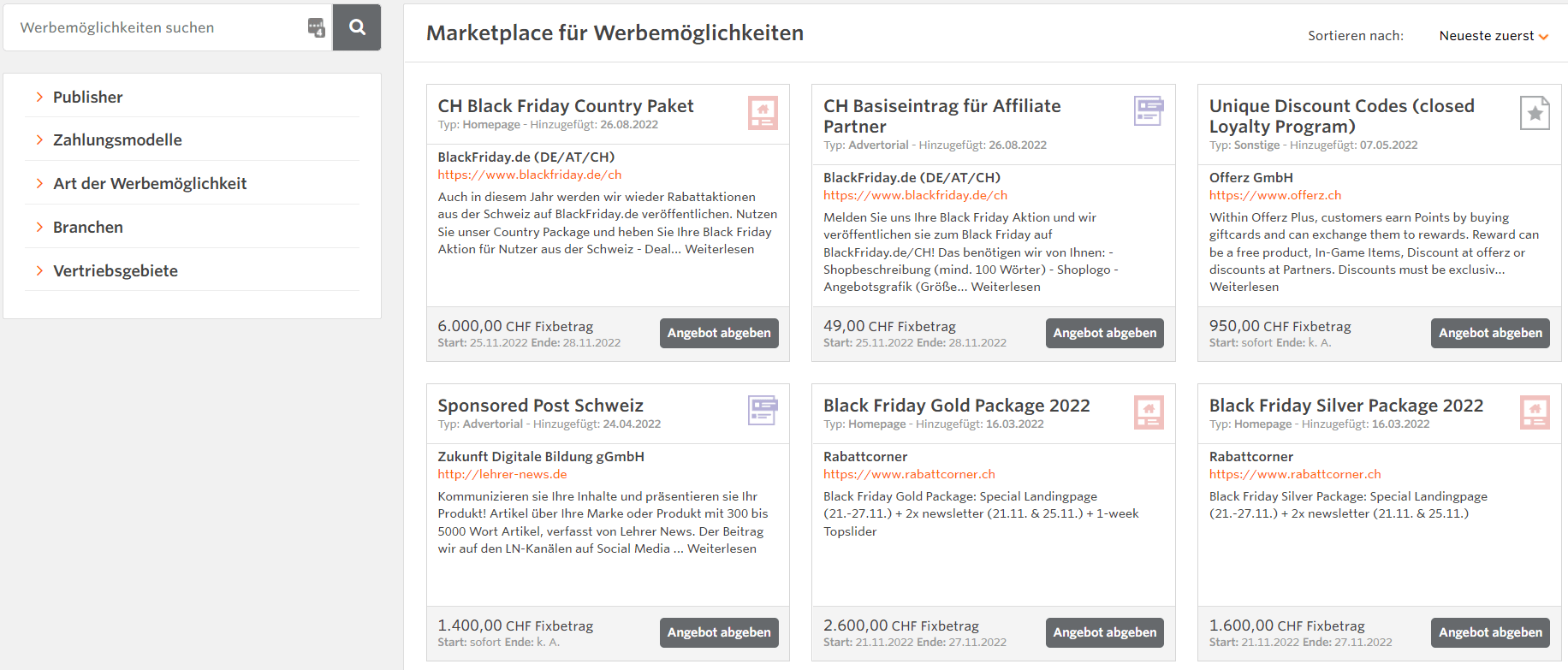The width and height of the screenshot is (1568, 670).
Task: Click homepage icon on Black Friday Silver Package
Action: click(x=1535, y=412)
